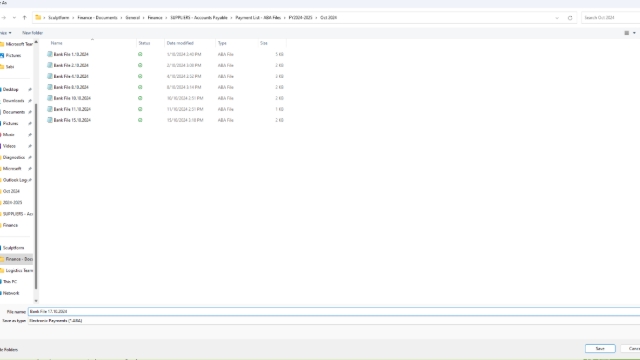
Task: Select 2024-2025 folder in the navigation pane
Action: (x=12, y=203)
